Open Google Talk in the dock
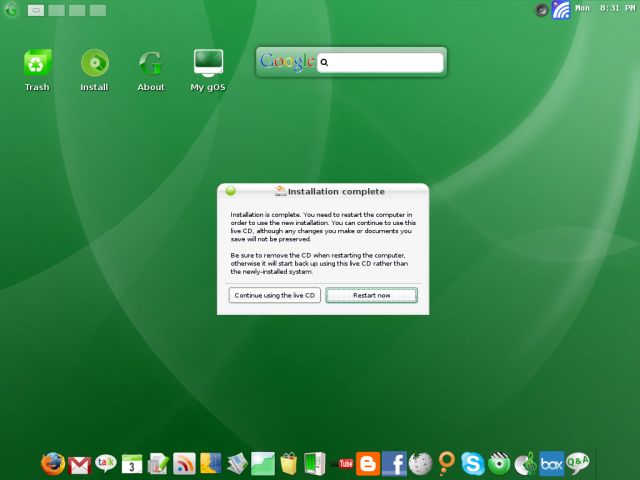The height and width of the screenshot is (480, 640). [x=106, y=463]
